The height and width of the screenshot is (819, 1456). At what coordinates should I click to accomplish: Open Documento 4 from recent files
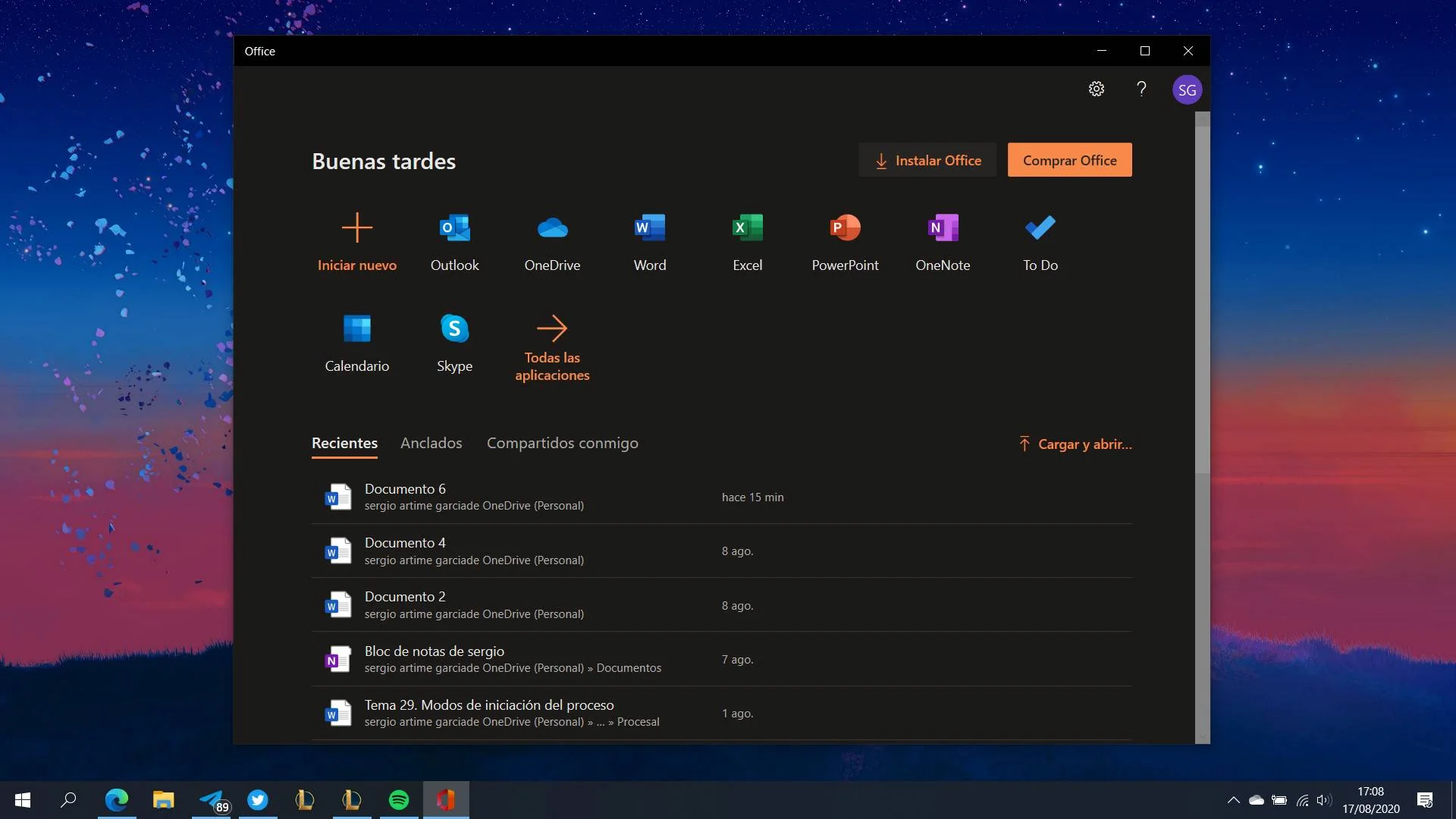tap(722, 551)
